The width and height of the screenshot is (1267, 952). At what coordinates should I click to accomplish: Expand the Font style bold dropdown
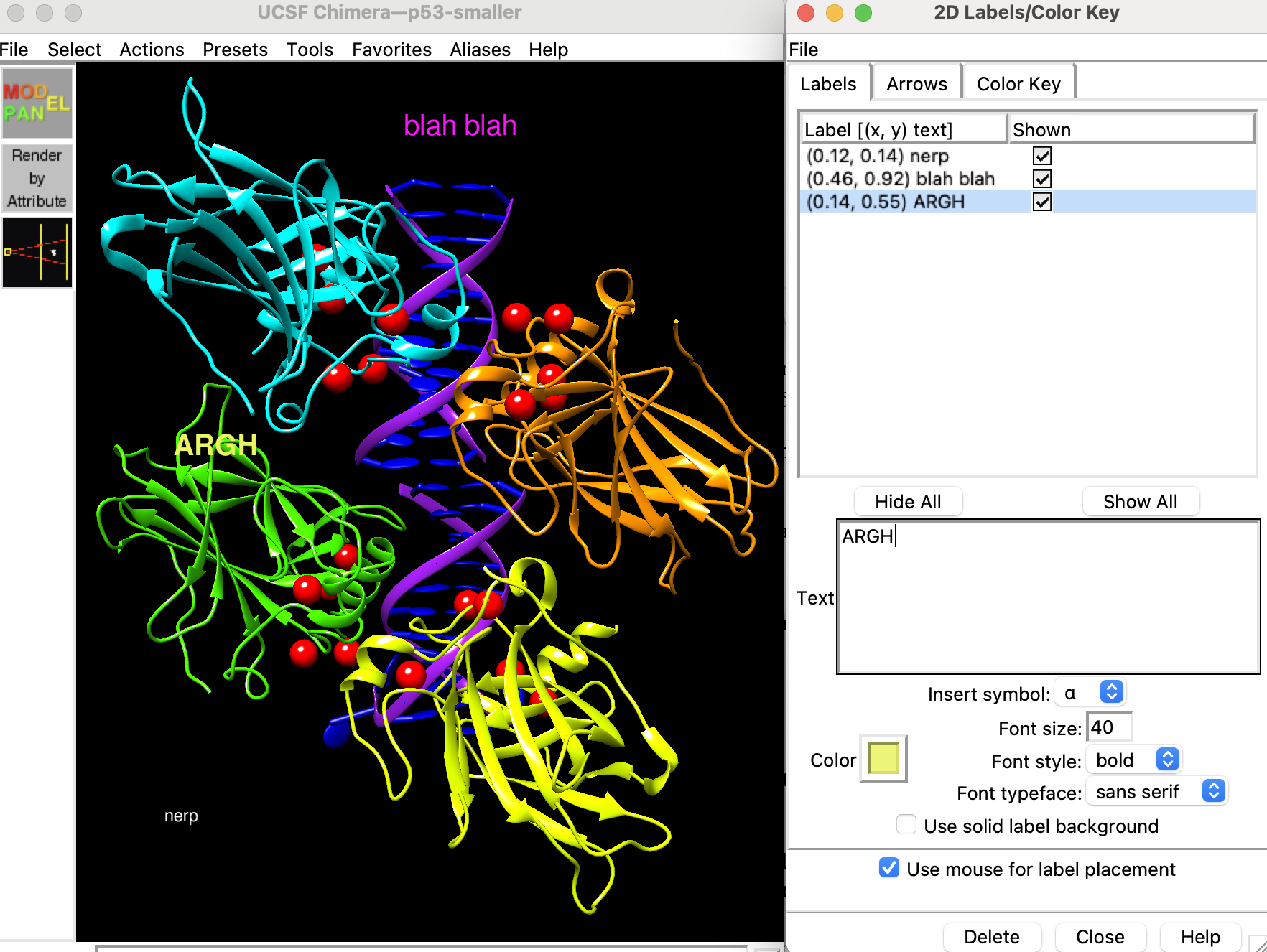(1167, 760)
